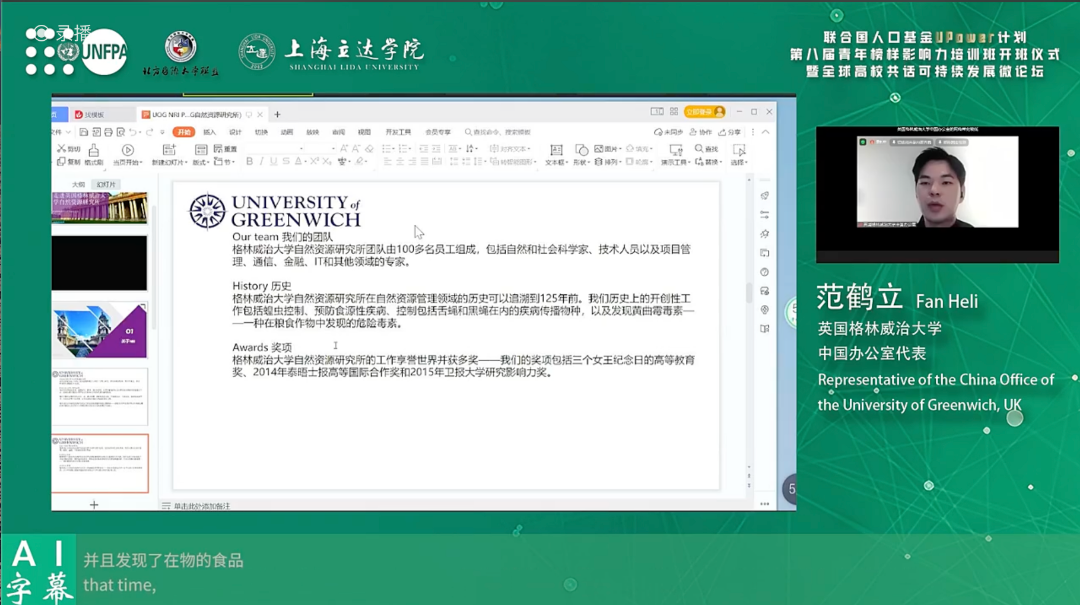The height and width of the screenshot is (605, 1080).
Task: Click the save icon in quick toolbar
Action: [x=83, y=132]
